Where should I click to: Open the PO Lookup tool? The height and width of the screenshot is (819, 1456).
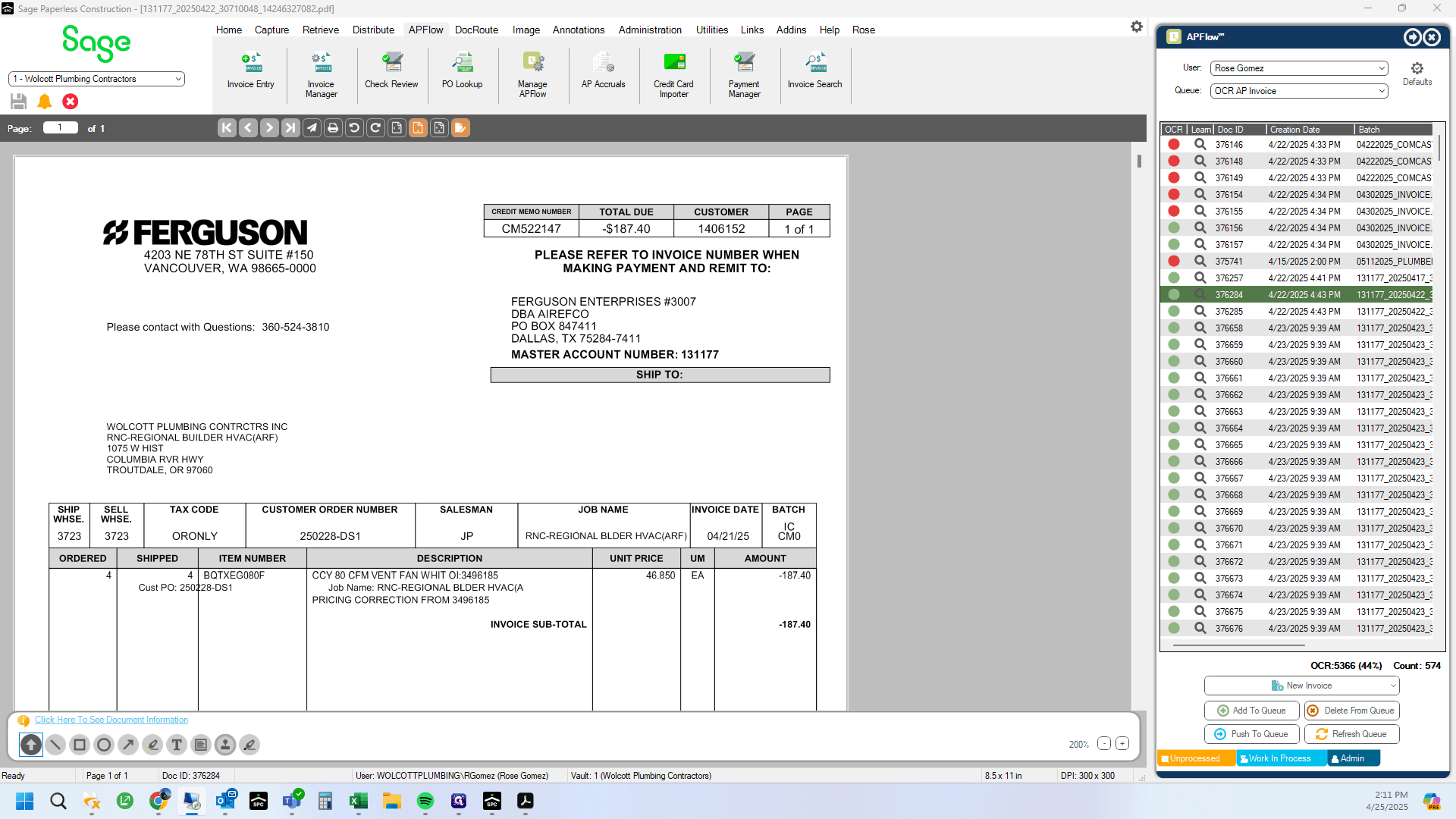[462, 71]
